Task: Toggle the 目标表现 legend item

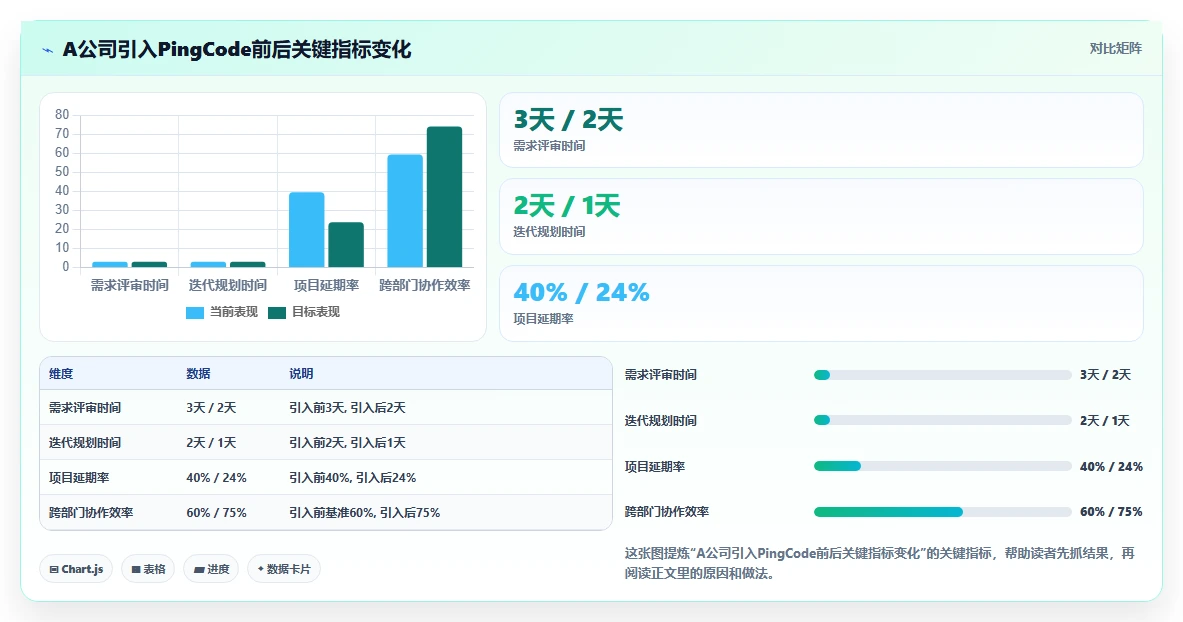Action: [x=304, y=312]
